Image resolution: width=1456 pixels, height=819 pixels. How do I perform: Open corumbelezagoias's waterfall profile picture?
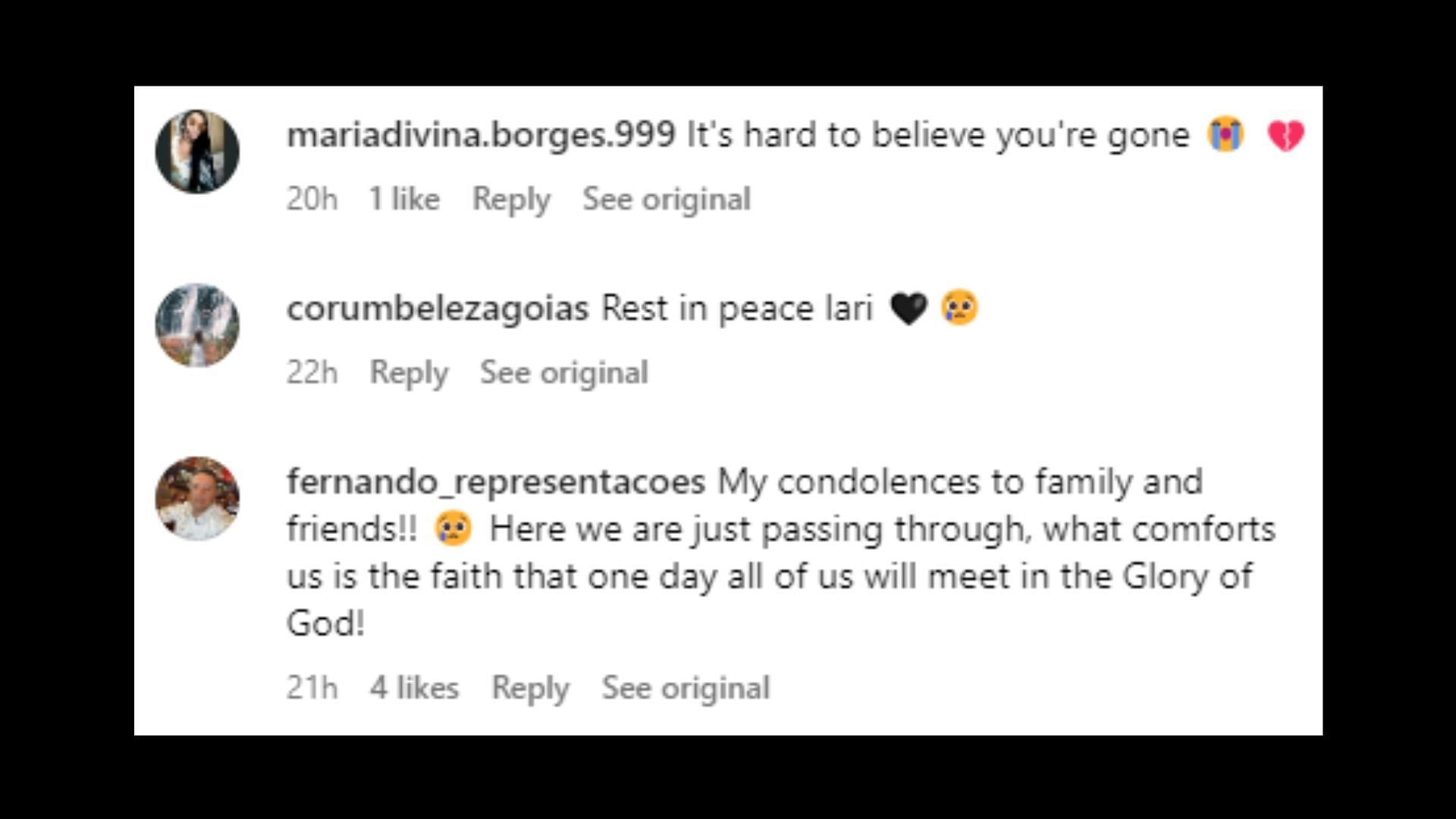click(197, 325)
